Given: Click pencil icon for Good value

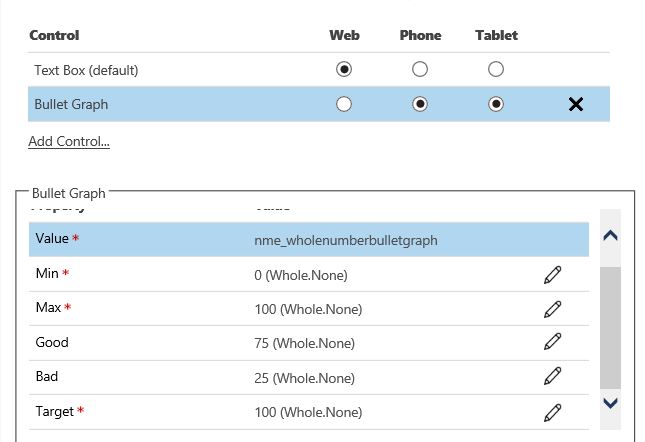Looking at the screenshot, I should [x=552, y=342].
